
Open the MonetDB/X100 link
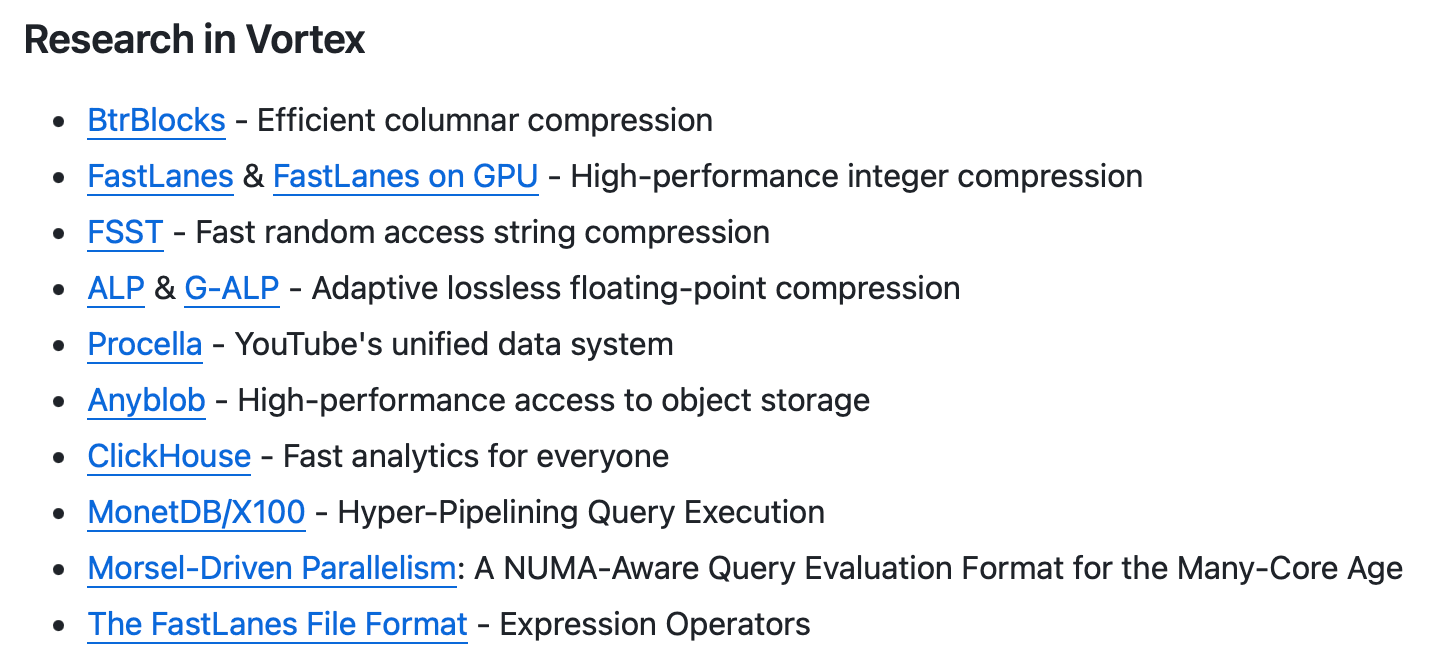point(196,513)
